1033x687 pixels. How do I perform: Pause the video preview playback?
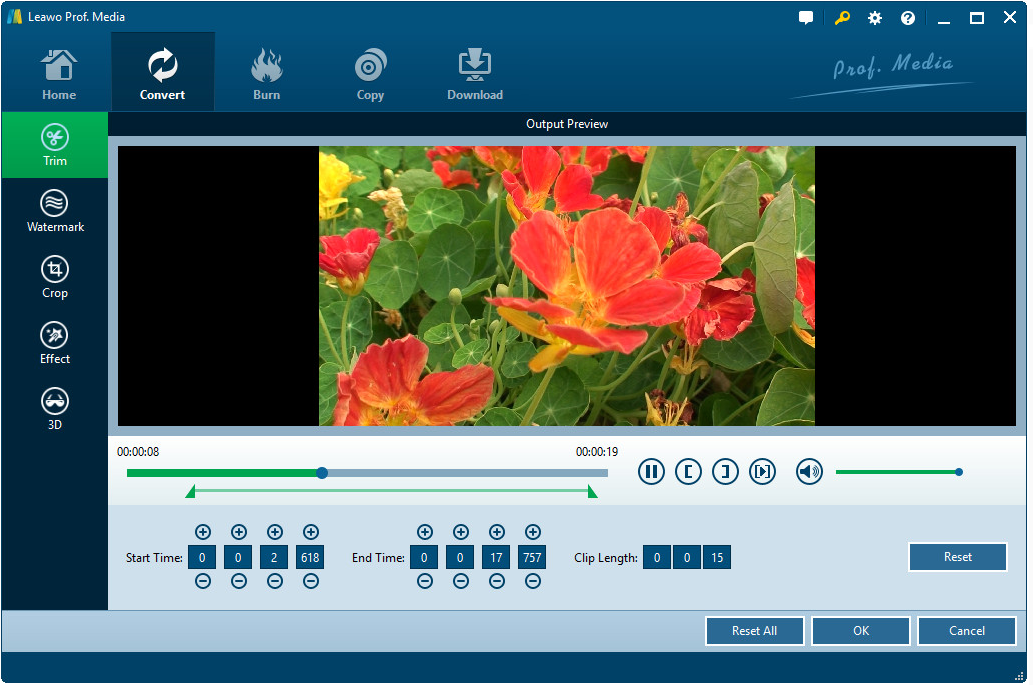[x=651, y=472]
